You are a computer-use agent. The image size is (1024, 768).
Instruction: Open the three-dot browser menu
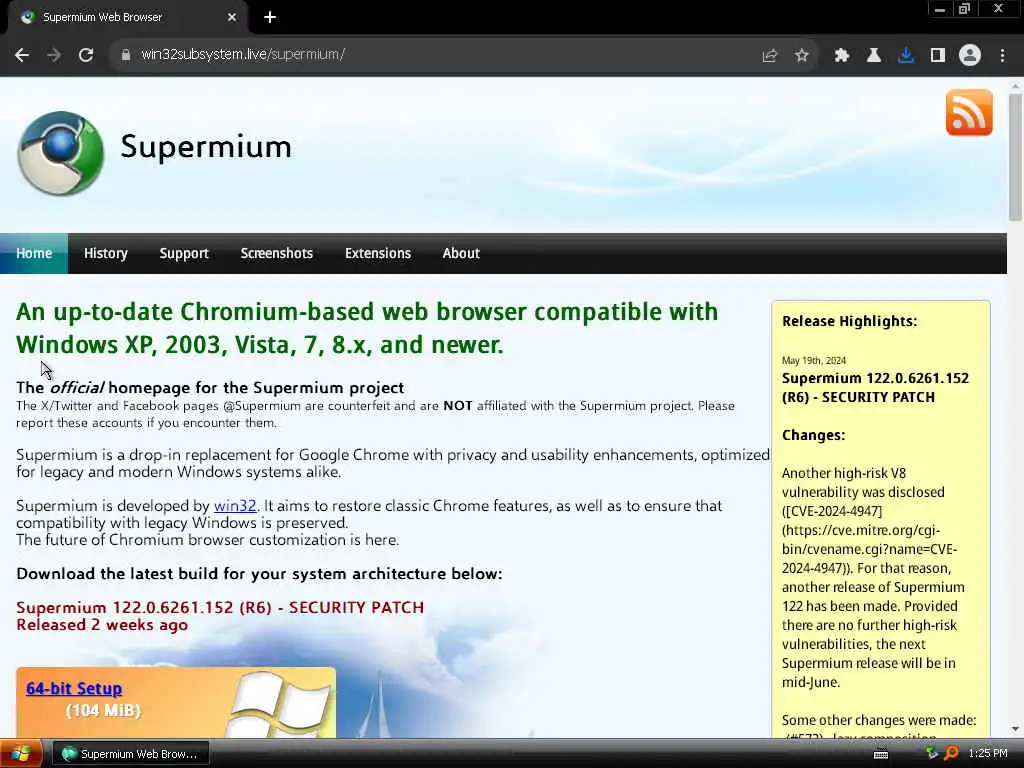point(1002,56)
